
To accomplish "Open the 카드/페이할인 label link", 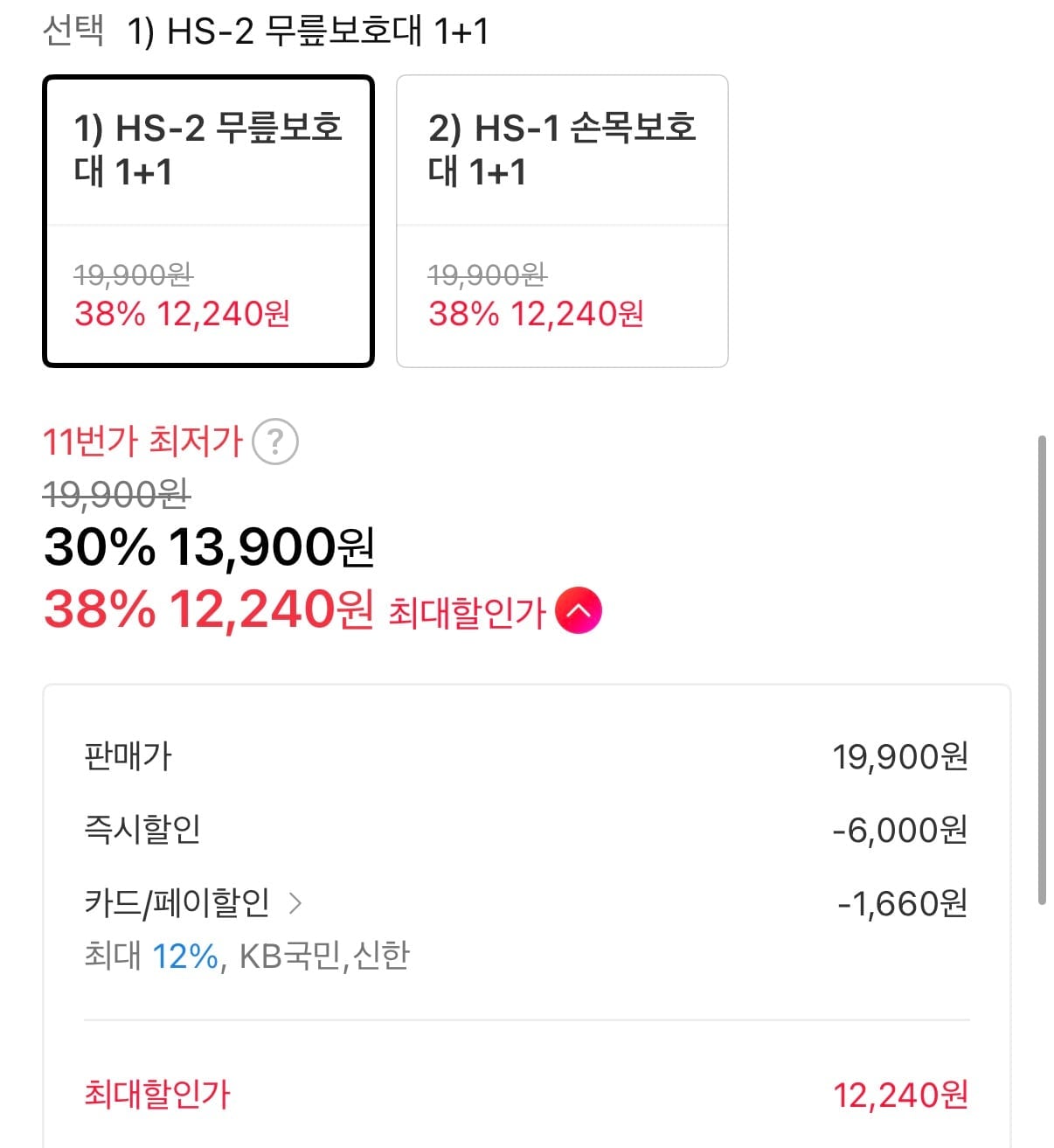I will coord(177,903).
